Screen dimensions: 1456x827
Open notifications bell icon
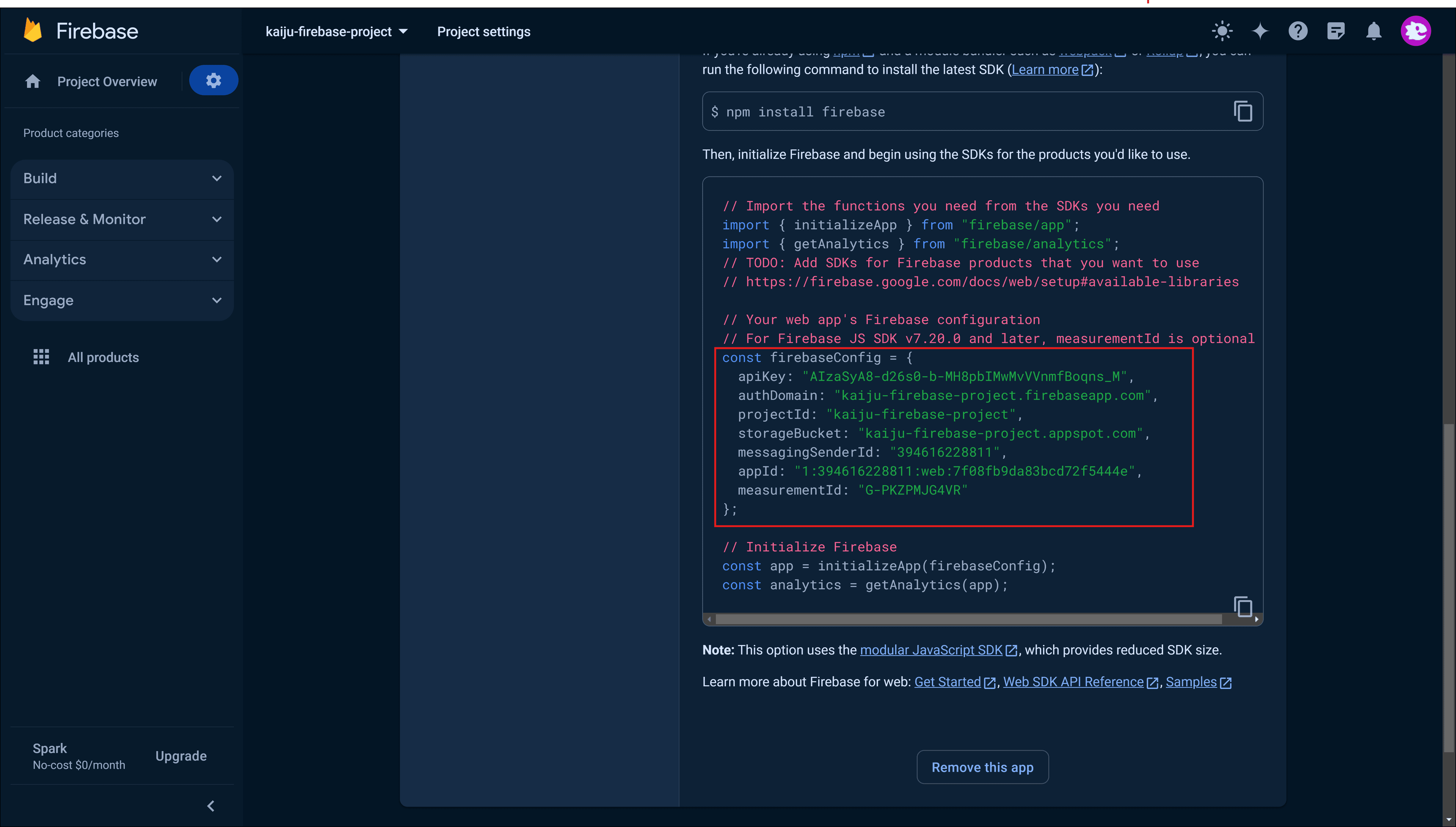point(1374,31)
